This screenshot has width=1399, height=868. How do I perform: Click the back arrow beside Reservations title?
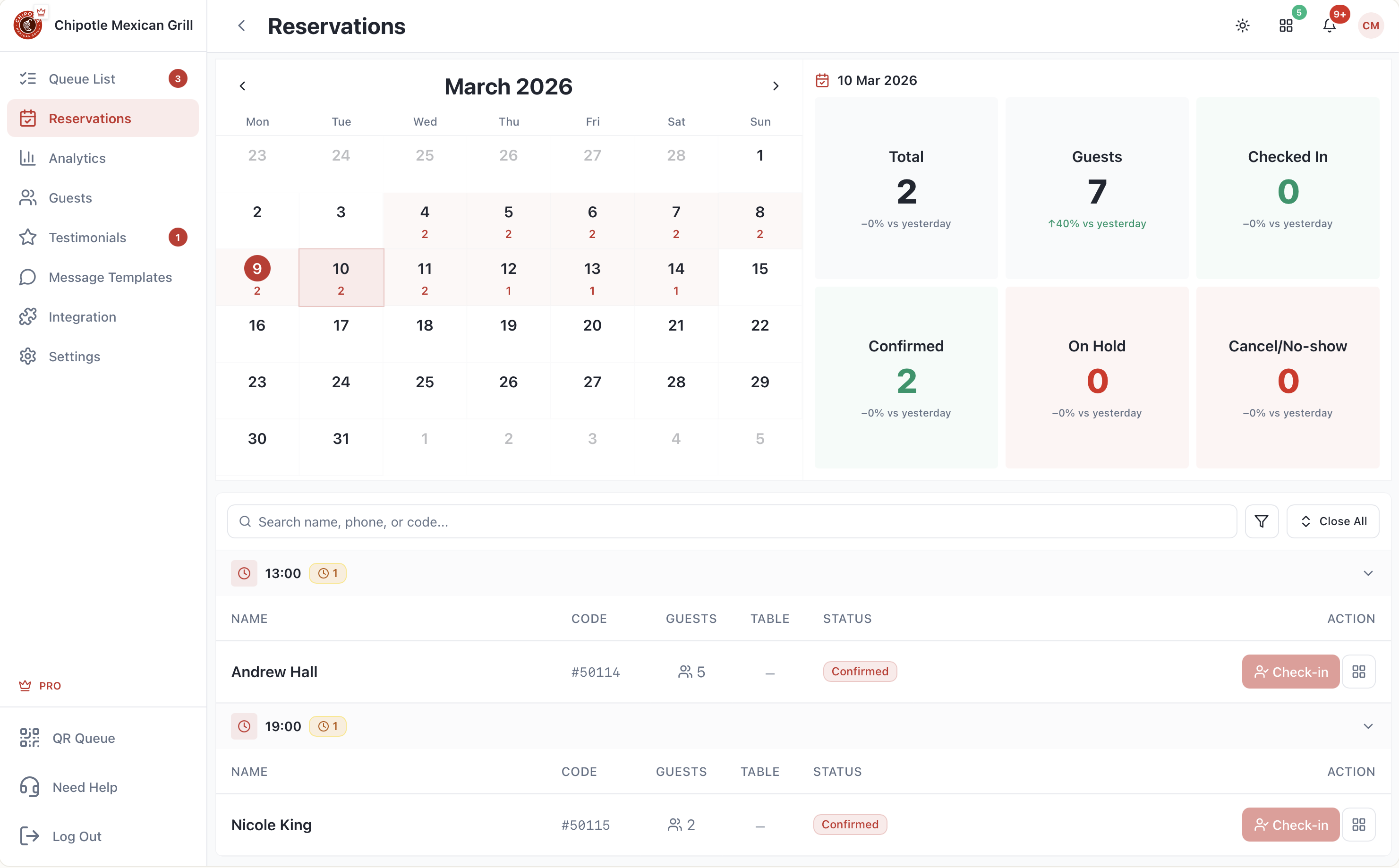(x=242, y=26)
